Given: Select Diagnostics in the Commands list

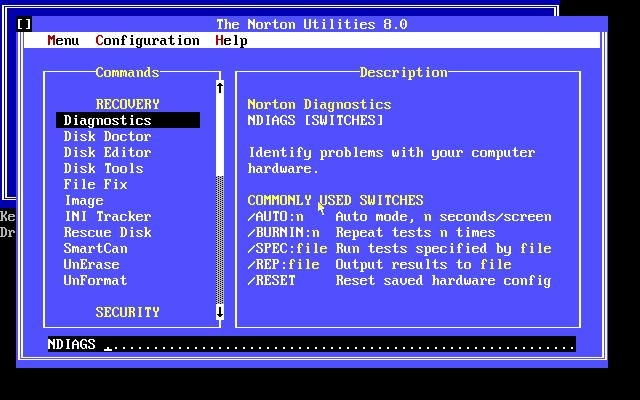Looking at the screenshot, I should (x=128, y=120).
